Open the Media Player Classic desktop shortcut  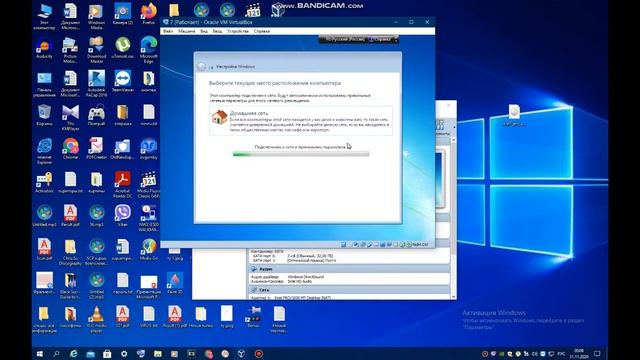(149, 184)
